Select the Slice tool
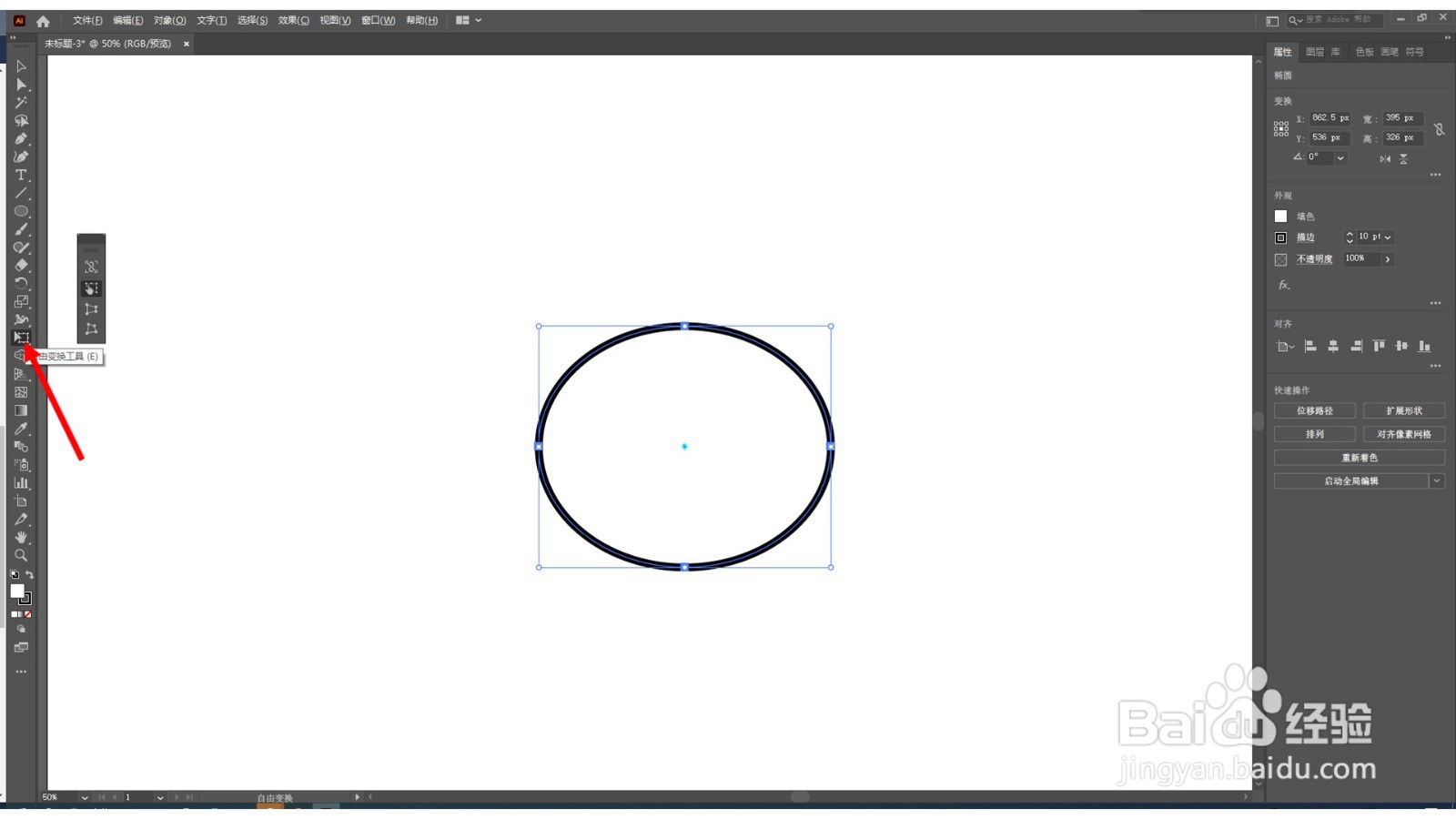 tap(21, 520)
